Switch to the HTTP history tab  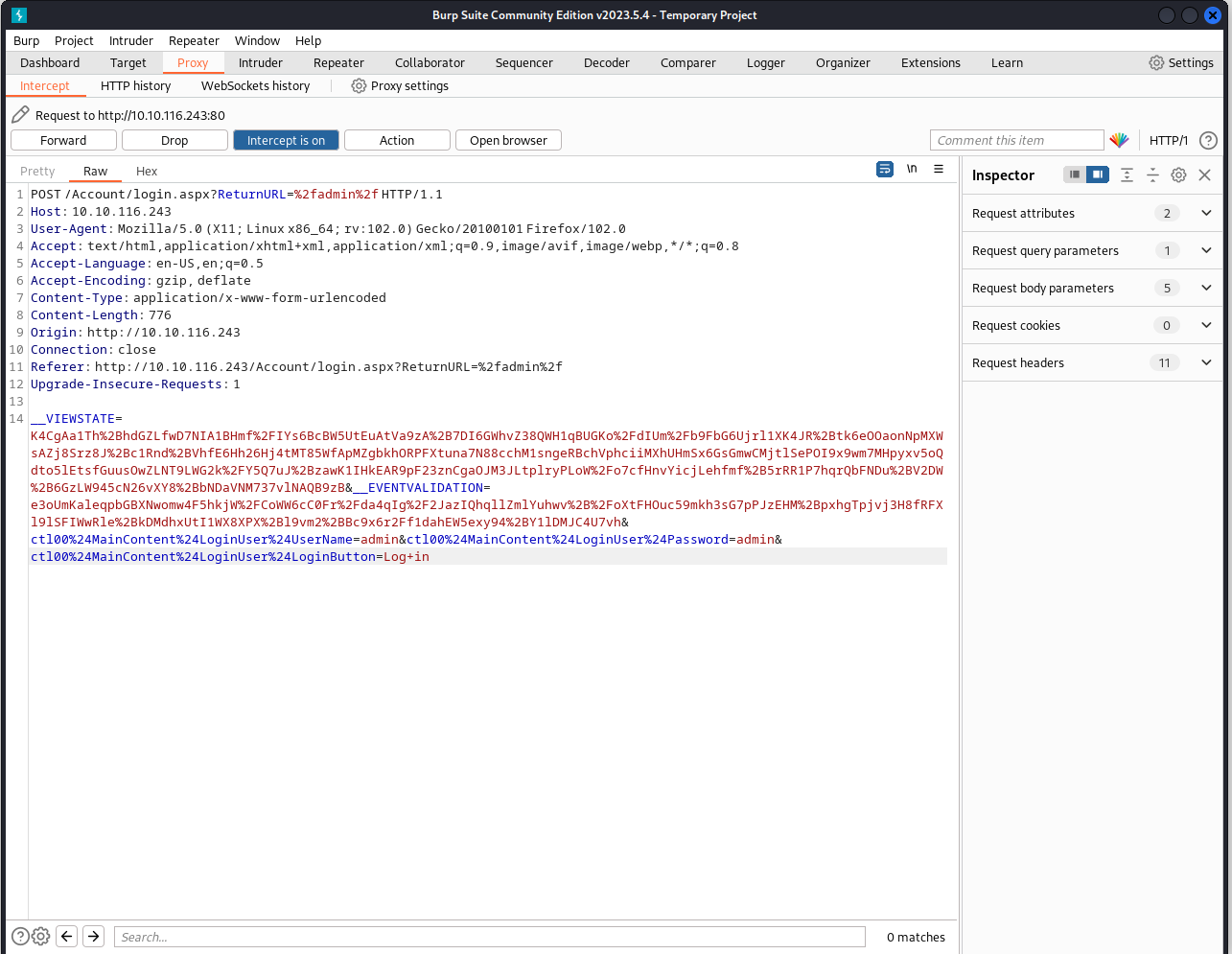(x=135, y=85)
